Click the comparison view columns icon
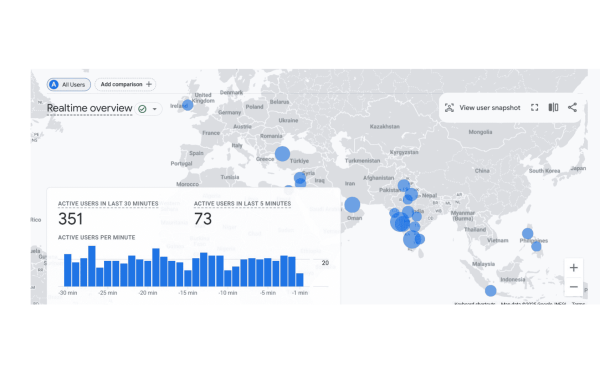 point(553,108)
